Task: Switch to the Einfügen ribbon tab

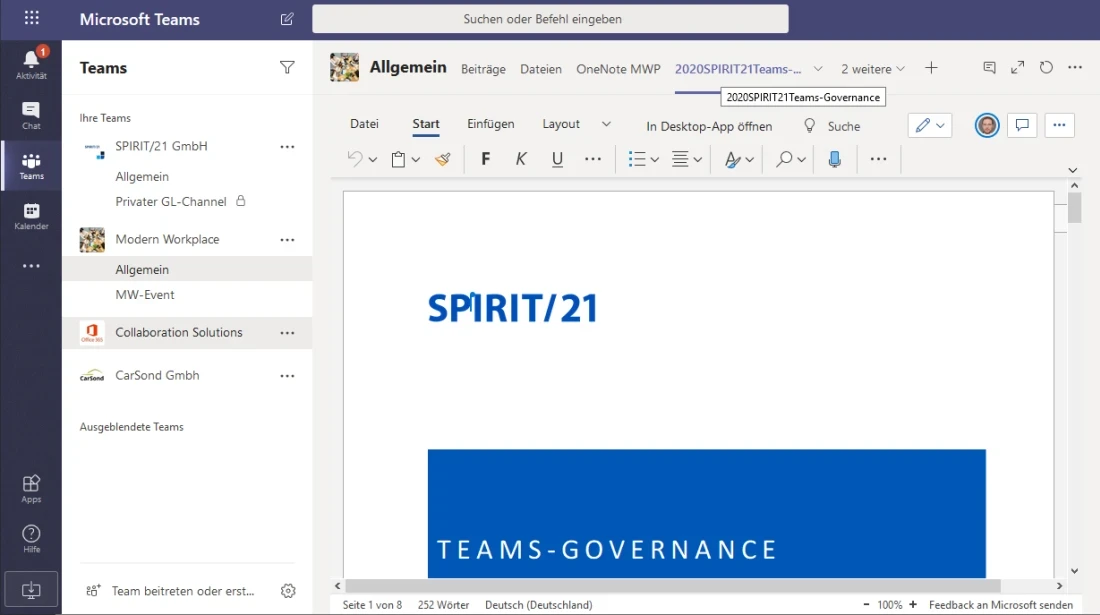Action: 490,124
